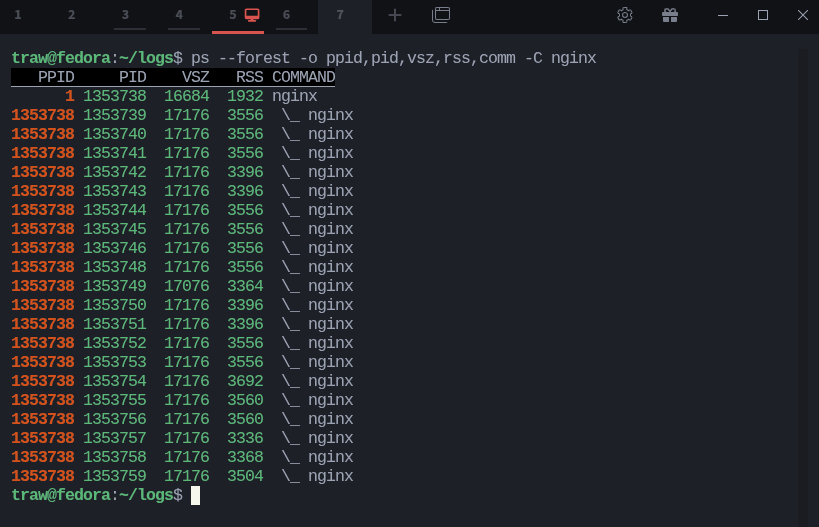This screenshot has height=527, width=819.
Task: Click the RSS value 3692
Action: tap(245, 381)
